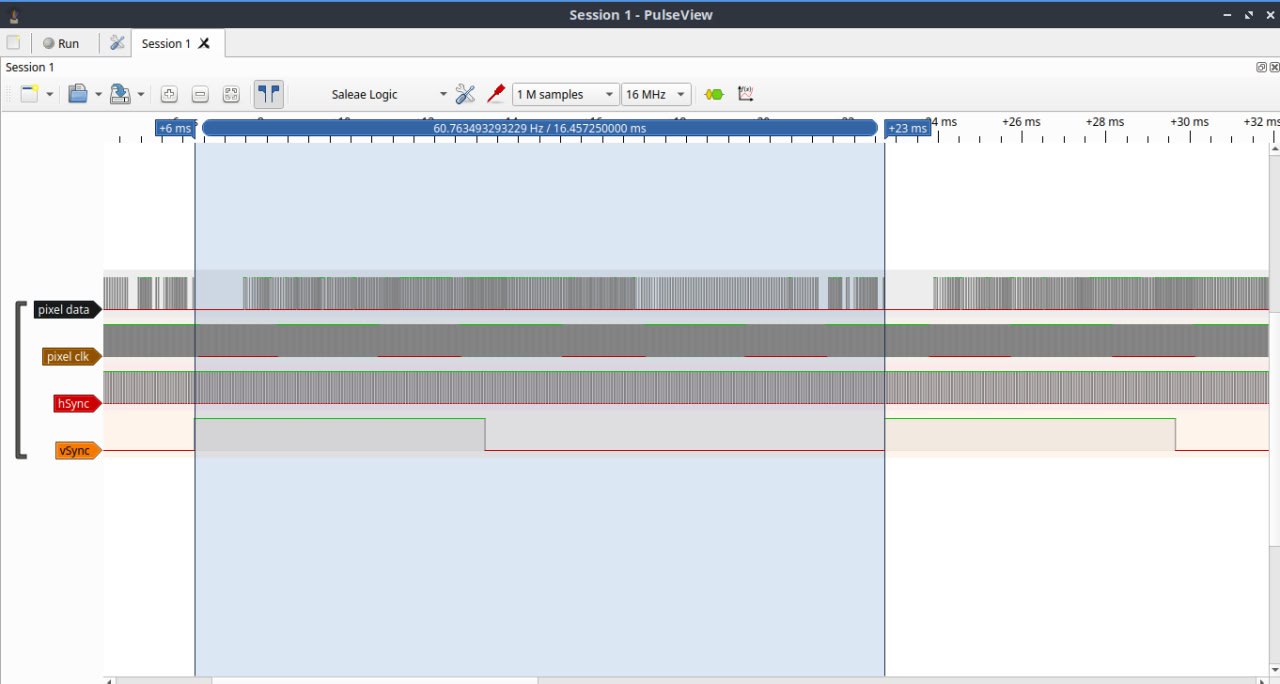Select the hSync channel label
This screenshot has height=684, width=1280.
(x=74, y=404)
